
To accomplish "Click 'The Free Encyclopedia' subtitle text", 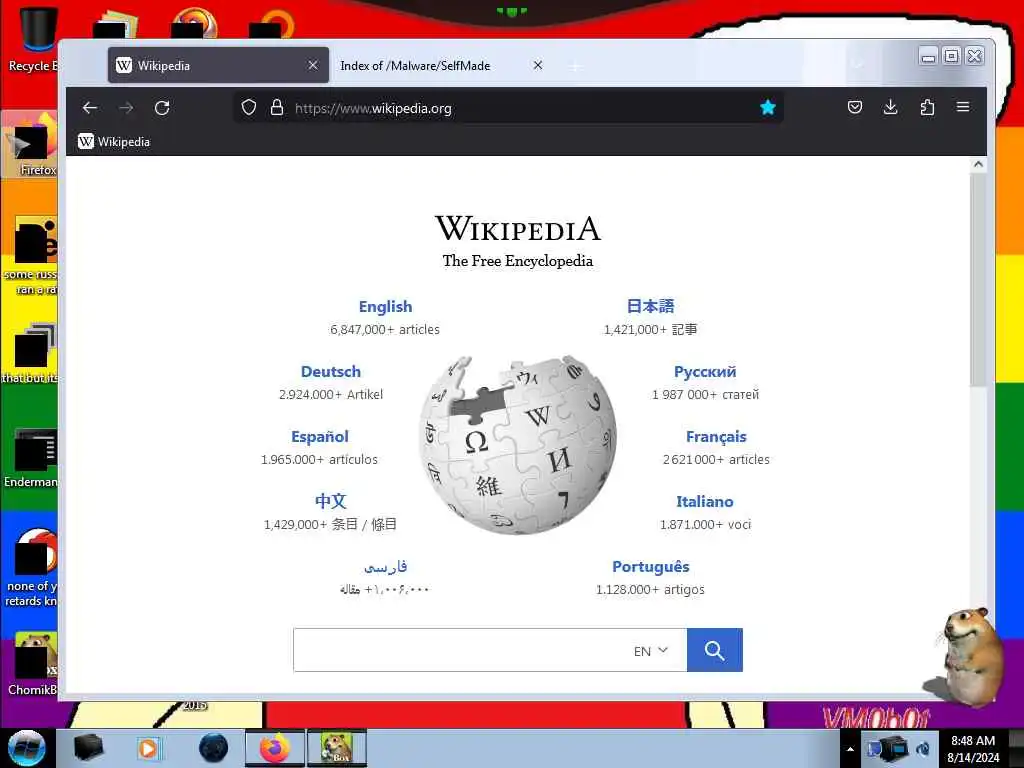I will [517, 261].
